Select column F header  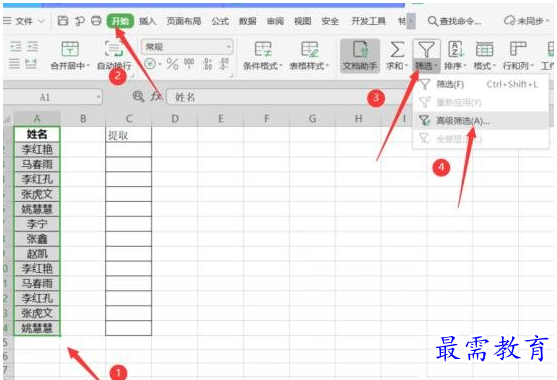point(266,119)
